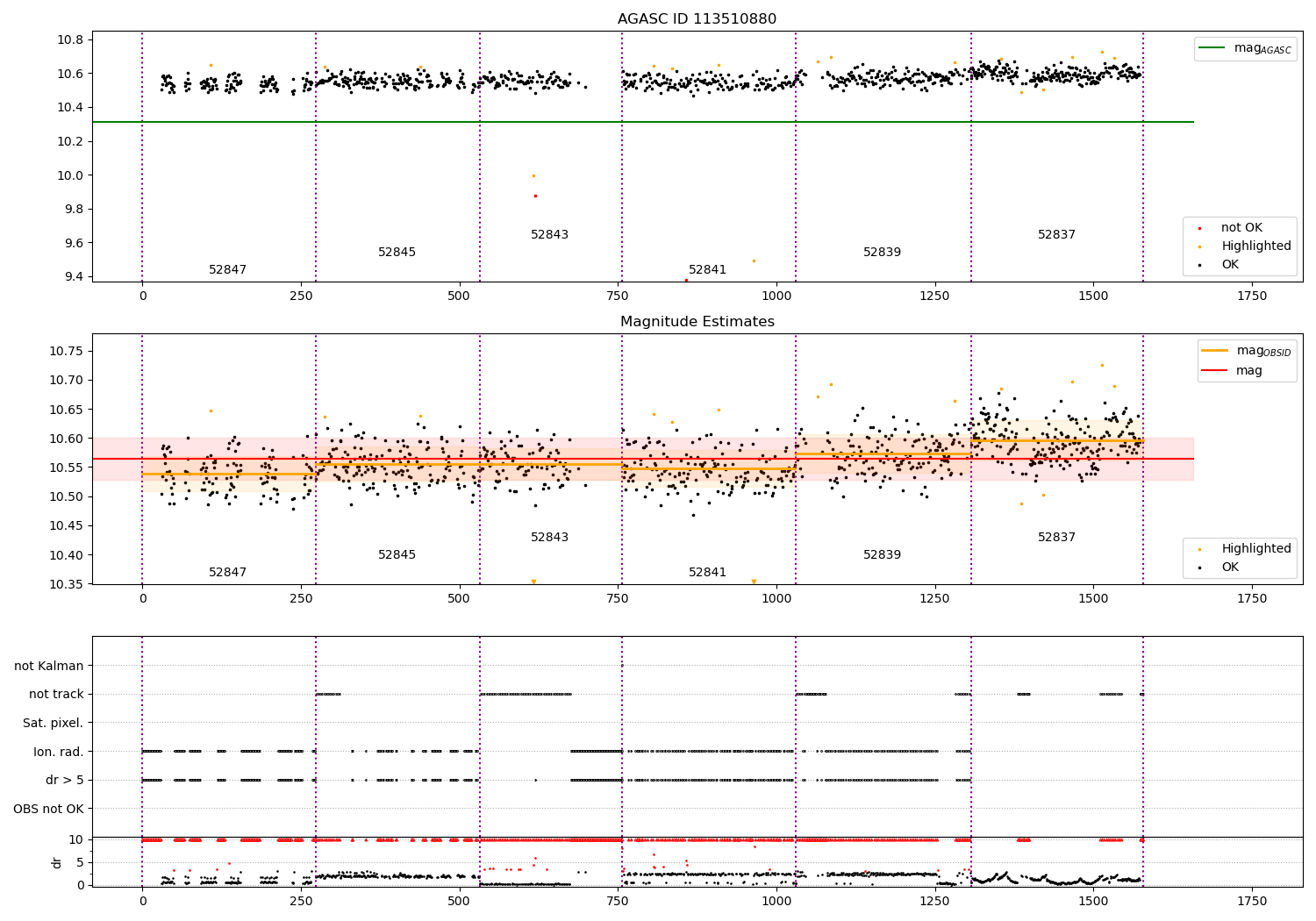Click the 'dr > 5' row label
Image resolution: width=1316 pixels, height=921 pixels.
pyautogui.click(x=65, y=780)
